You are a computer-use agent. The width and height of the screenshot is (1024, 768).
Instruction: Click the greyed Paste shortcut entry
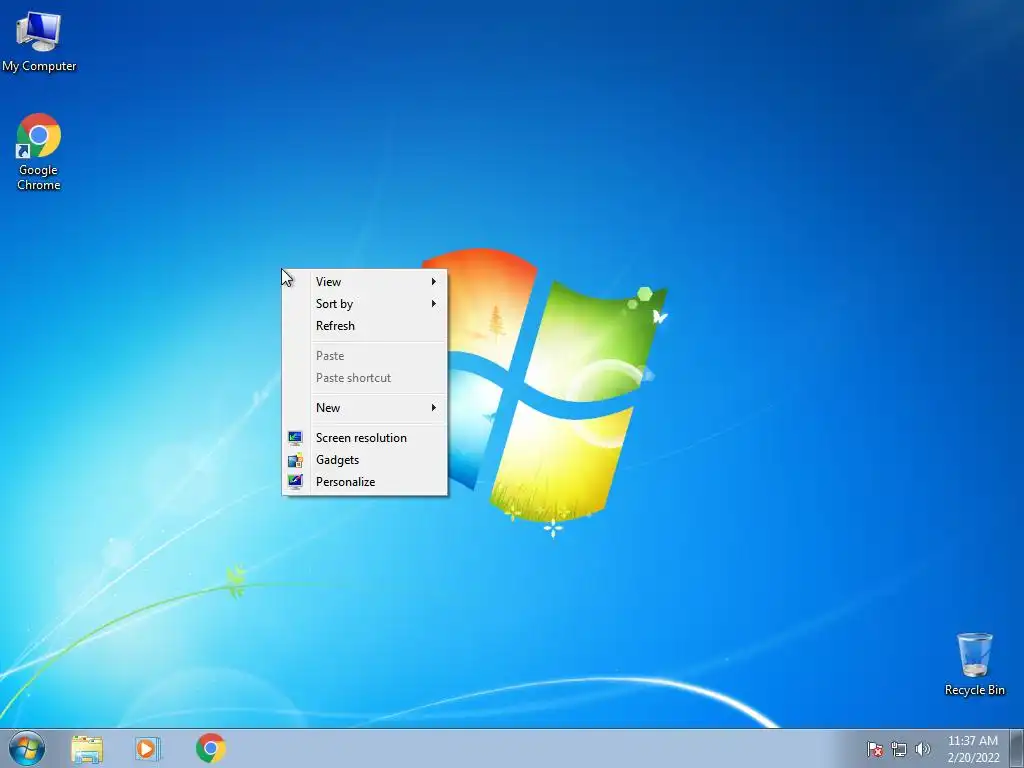tap(364, 378)
